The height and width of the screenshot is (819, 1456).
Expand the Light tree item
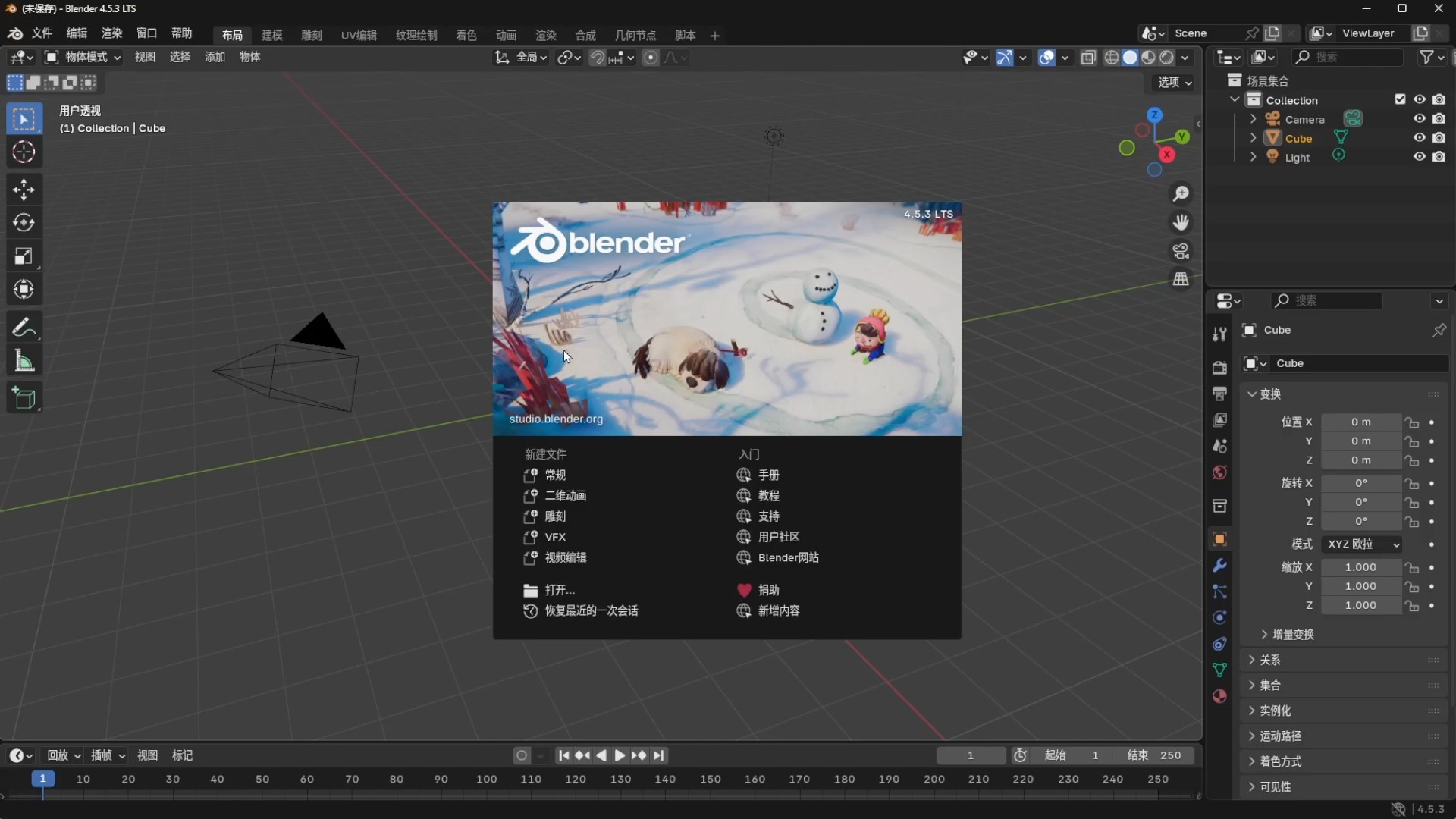tap(1253, 157)
